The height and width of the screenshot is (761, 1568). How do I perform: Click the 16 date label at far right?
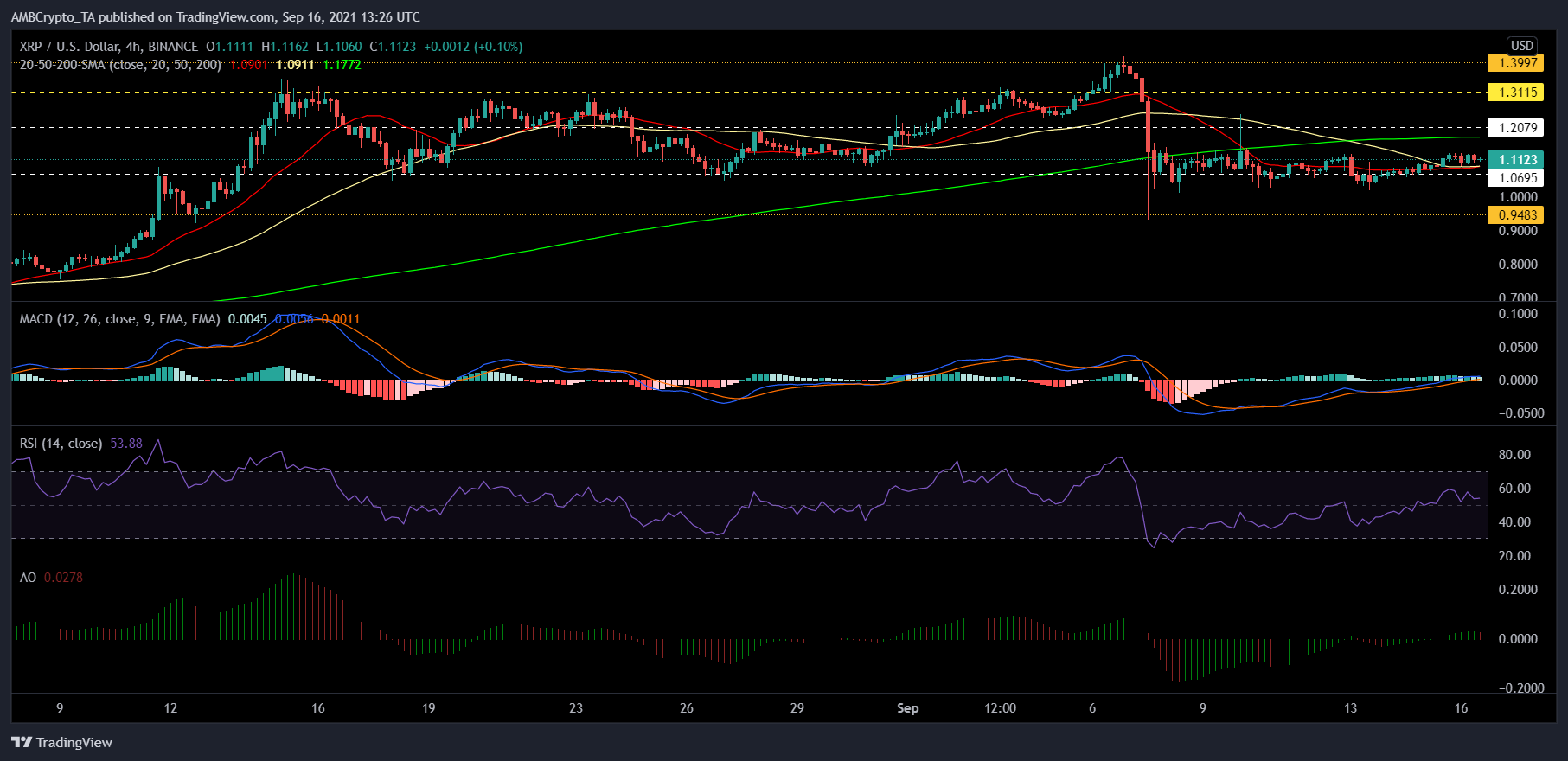pyautogui.click(x=1461, y=708)
